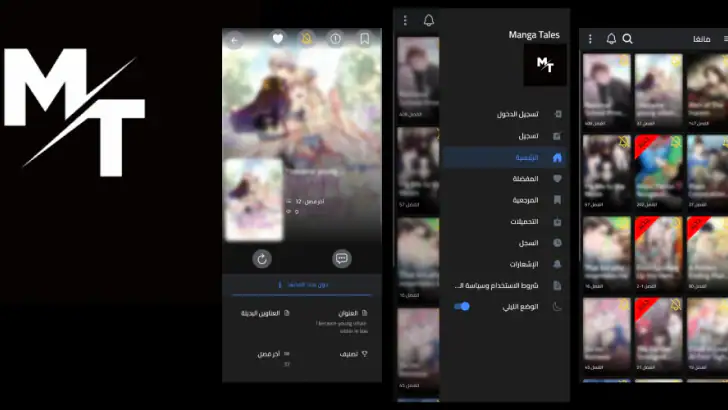Image resolution: width=728 pixels, height=410 pixels.
Task: Open the comments chat bubble button
Action: [x=342, y=259]
